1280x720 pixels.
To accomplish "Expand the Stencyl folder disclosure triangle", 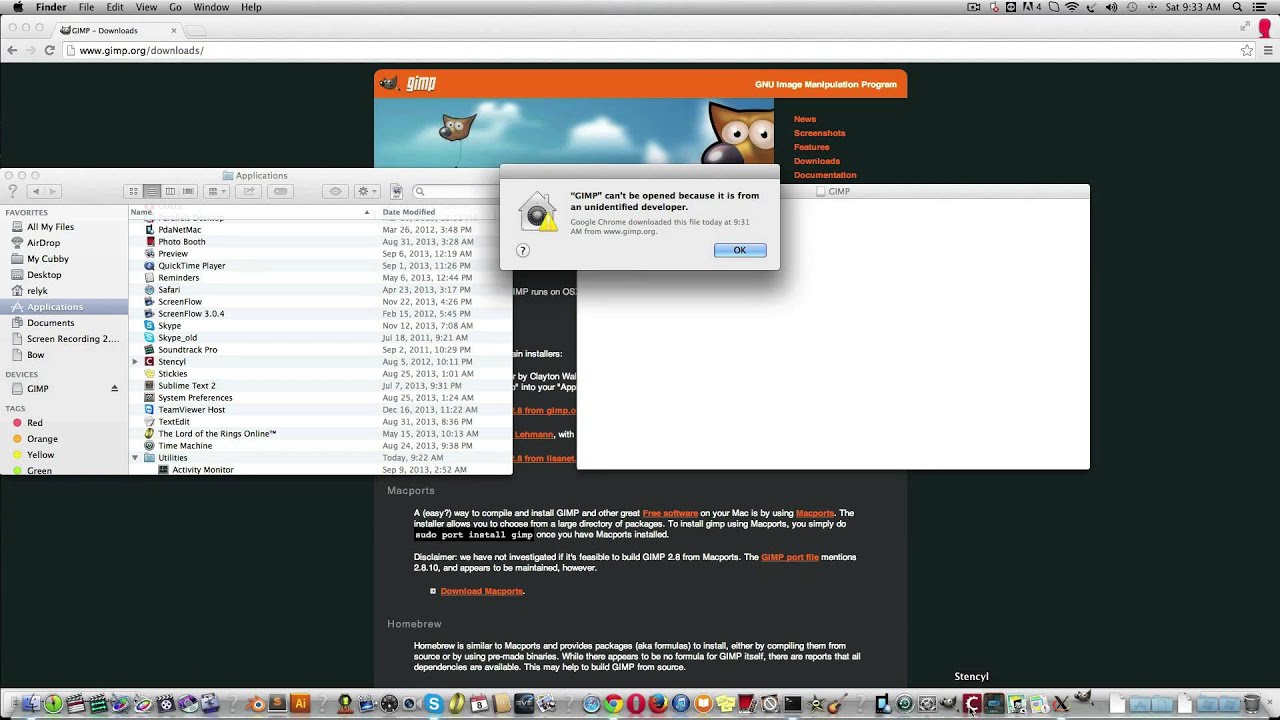I will pyautogui.click(x=135, y=362).
